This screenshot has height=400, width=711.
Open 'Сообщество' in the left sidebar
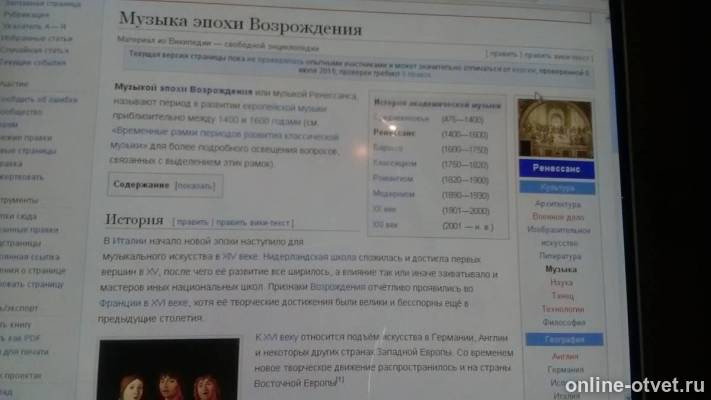point(22,112)
